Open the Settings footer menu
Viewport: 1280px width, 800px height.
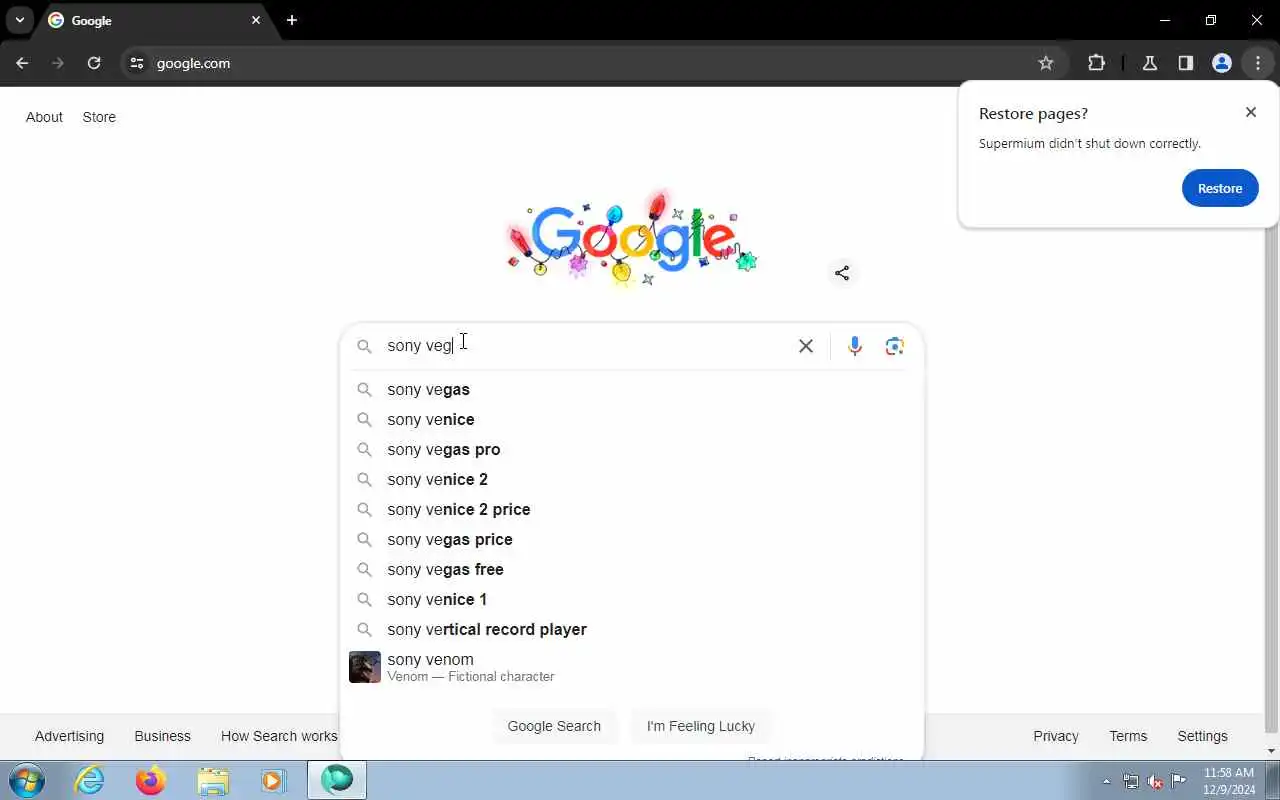pyautogui.click(x=1202, y=736)
